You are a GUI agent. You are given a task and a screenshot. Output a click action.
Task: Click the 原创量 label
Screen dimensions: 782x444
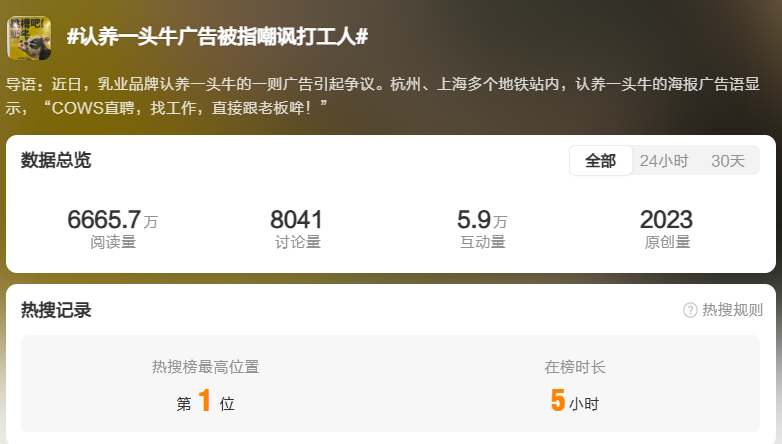point(667,242)
